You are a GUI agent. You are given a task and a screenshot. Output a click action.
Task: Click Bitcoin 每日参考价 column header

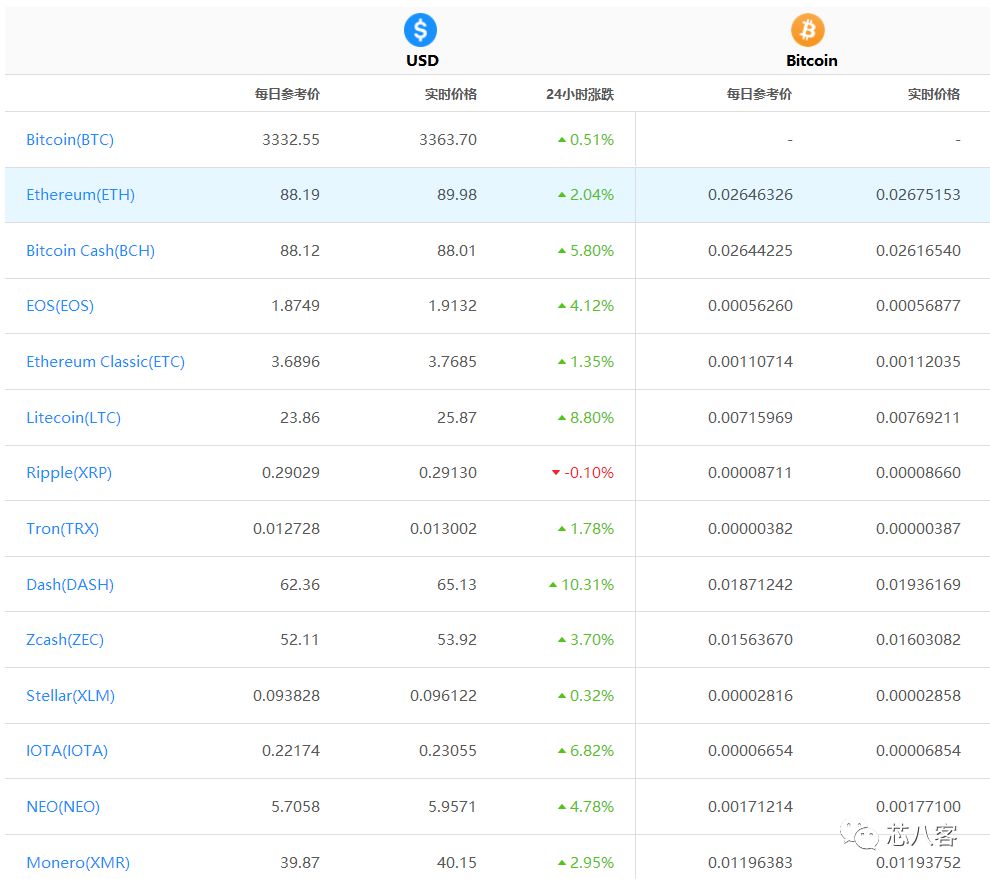coord(759,94)
